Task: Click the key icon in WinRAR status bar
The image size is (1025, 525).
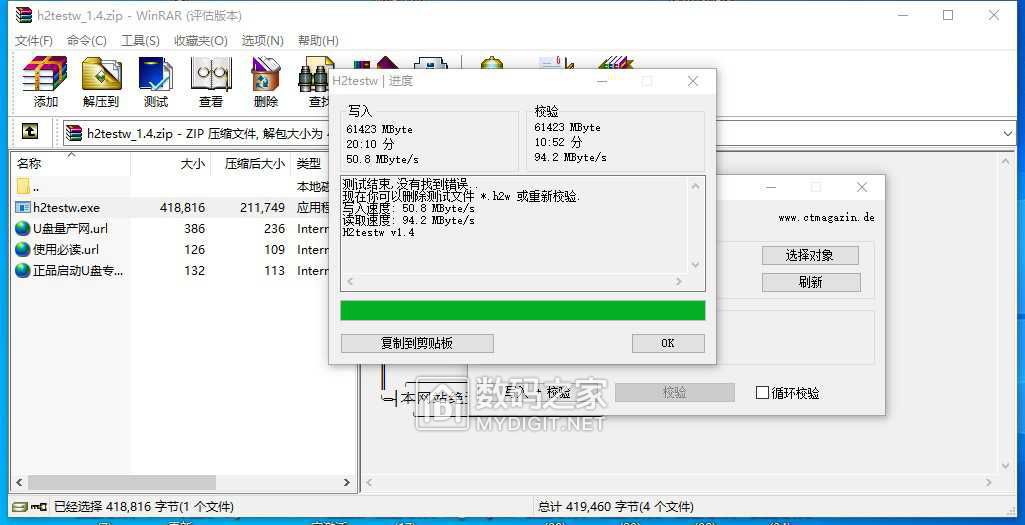Action: (39, 507)
